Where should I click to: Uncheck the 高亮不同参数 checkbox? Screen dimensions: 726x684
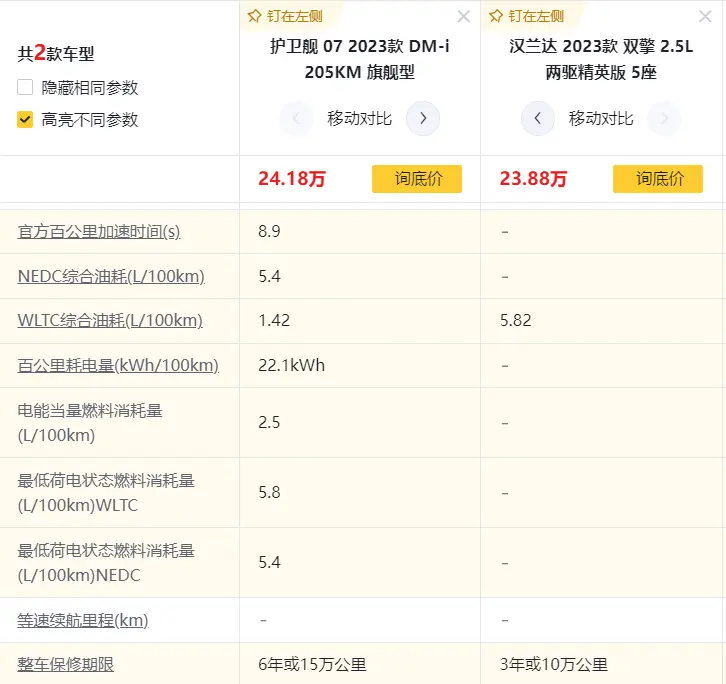[25, 119]
